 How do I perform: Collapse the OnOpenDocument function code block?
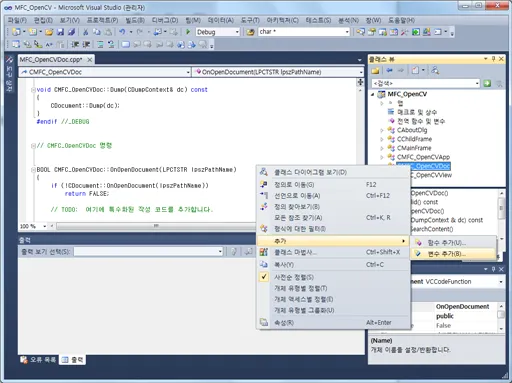pyautogui.click(x=33, y=170)
